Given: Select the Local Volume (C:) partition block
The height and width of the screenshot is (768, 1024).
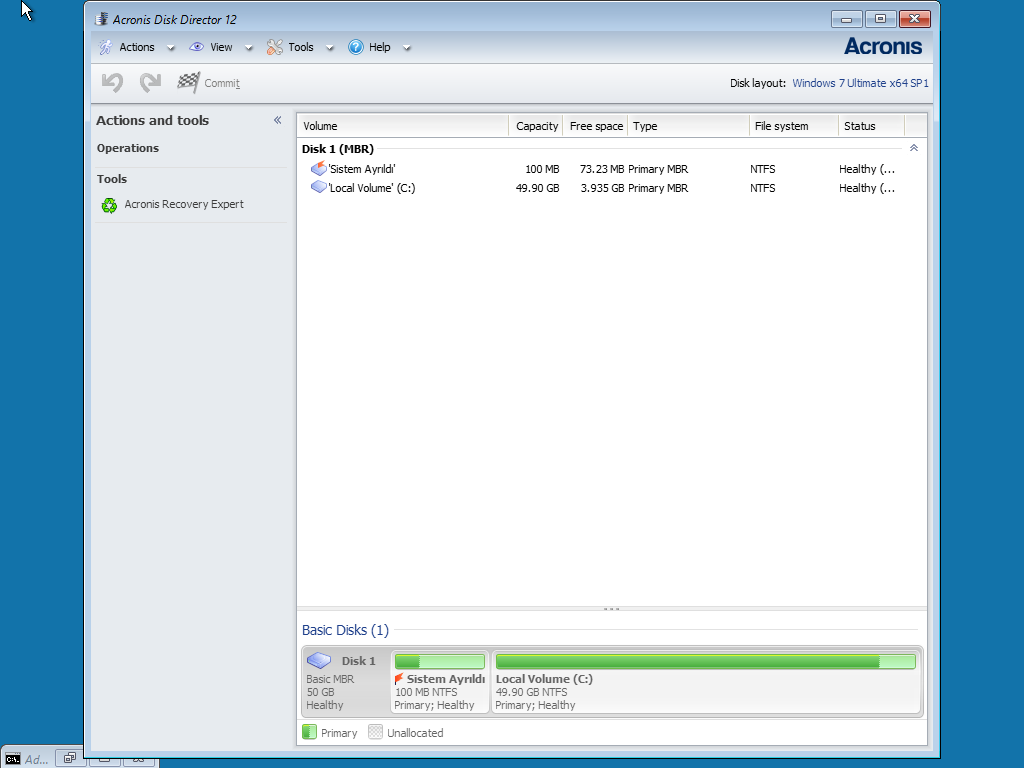Looking at the screenshot, I should point(706,681).
